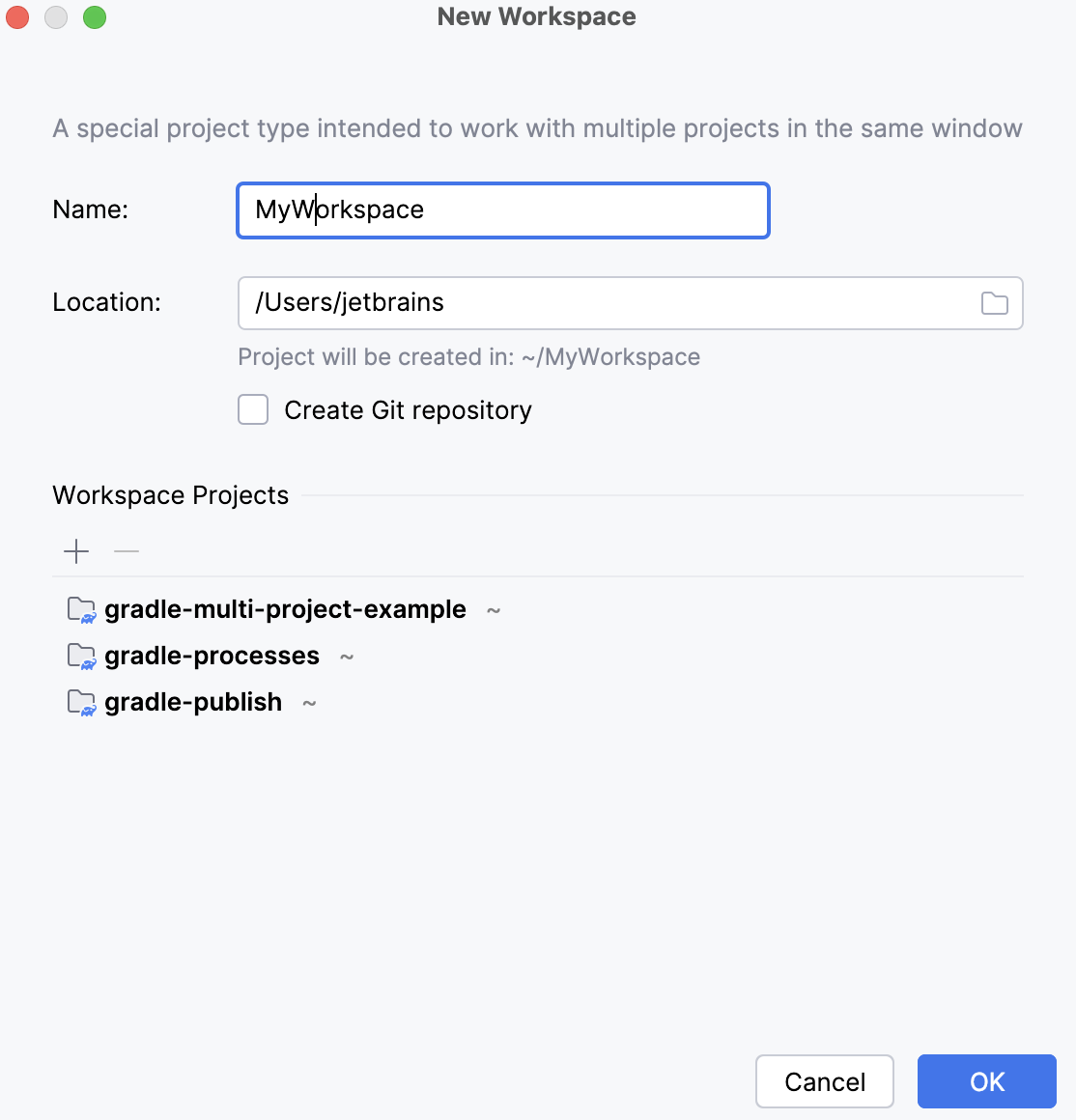Click the folder icon beside gradle-multi-project-example

(81, 609)
